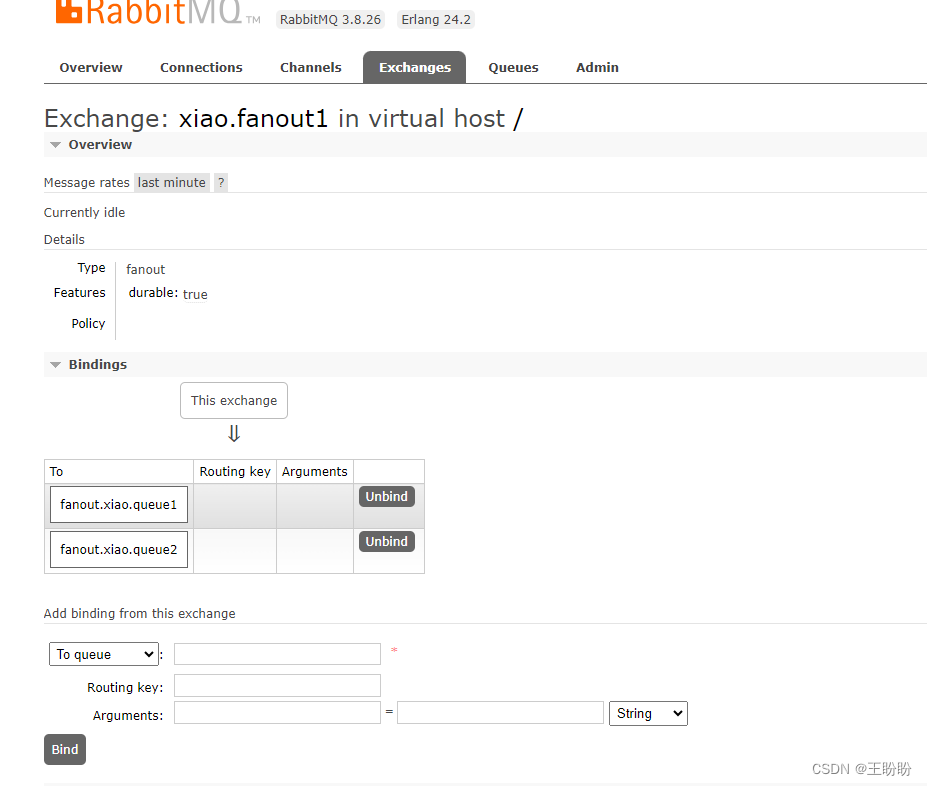Click the Bind button
This screenshot has height=786, width=927.
pyautogui.click(x=65, y=749)
